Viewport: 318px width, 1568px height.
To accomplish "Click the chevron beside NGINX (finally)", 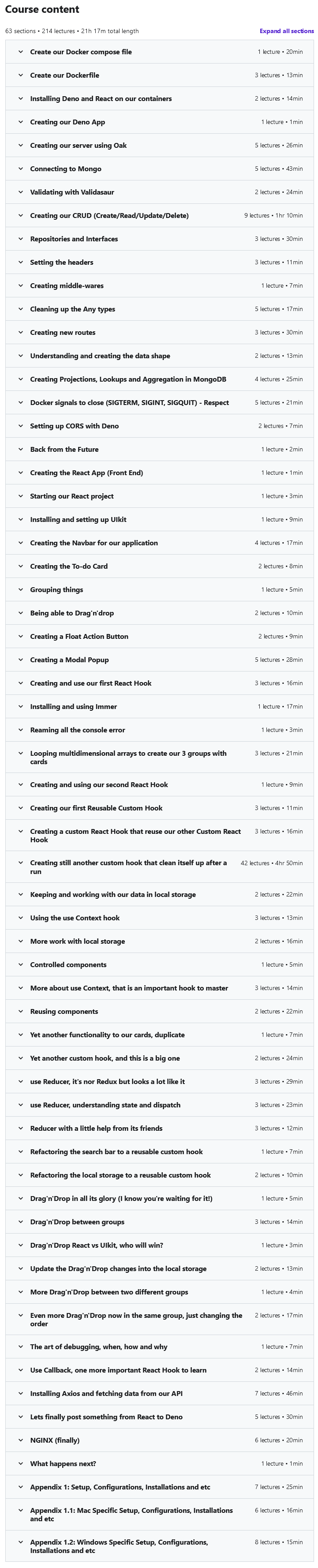I will [21, 1440].
